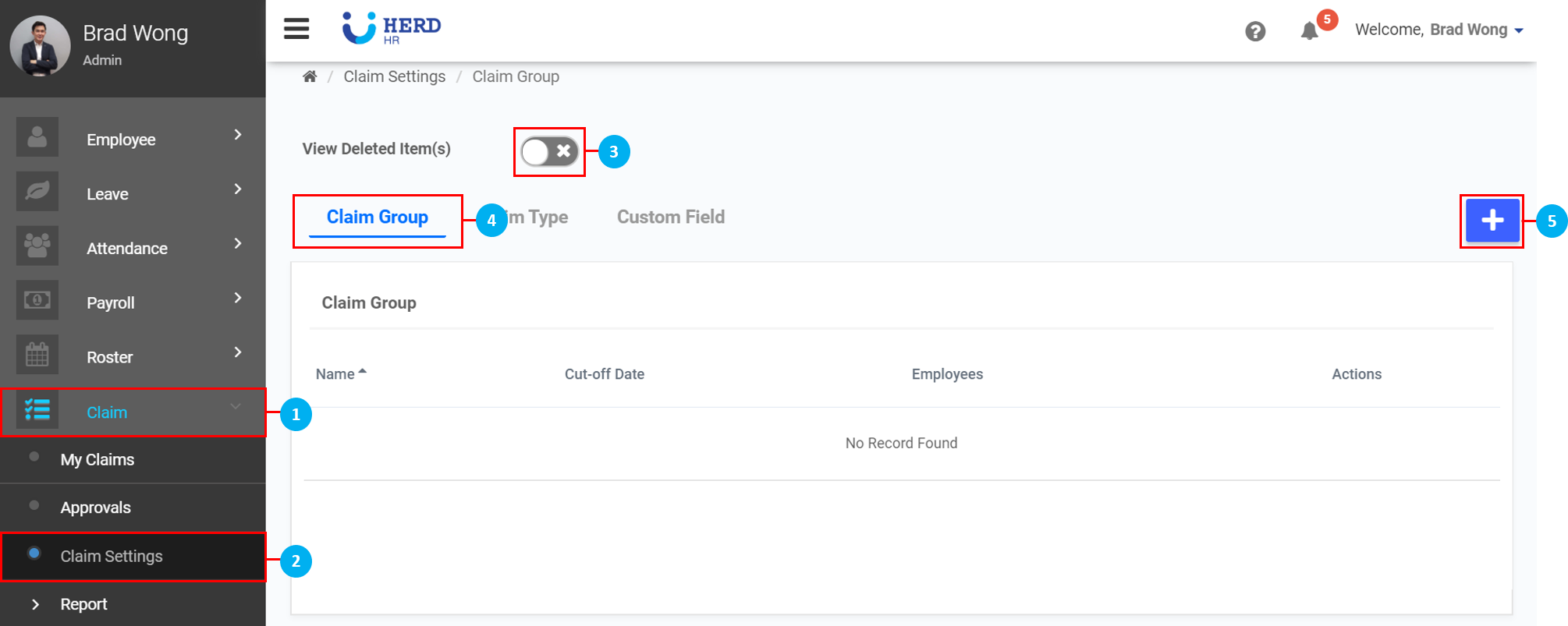
Task: Switch to the Custom Field tab
Action: (x=670, y=218)
